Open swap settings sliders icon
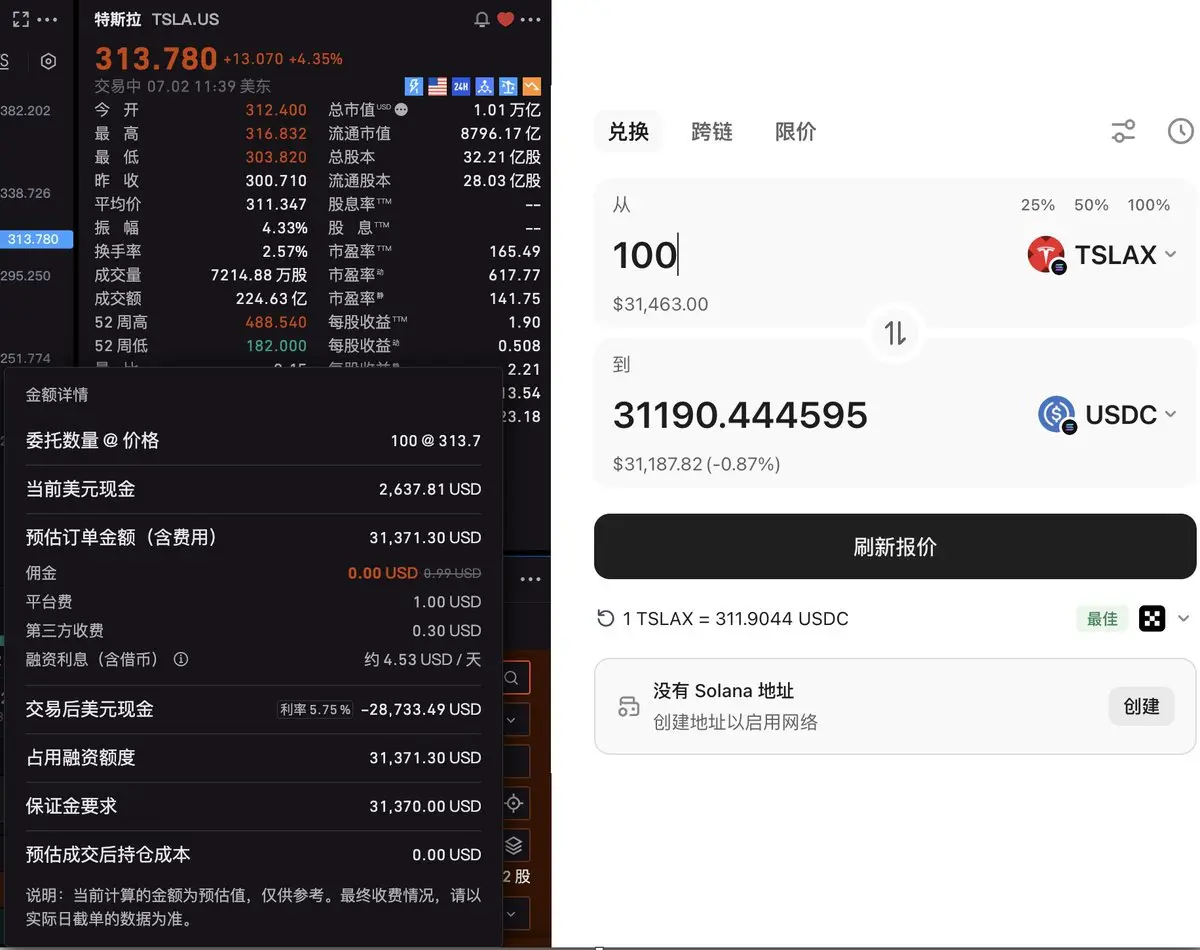Screen dimensions: 1200x950 point(1124,131)
